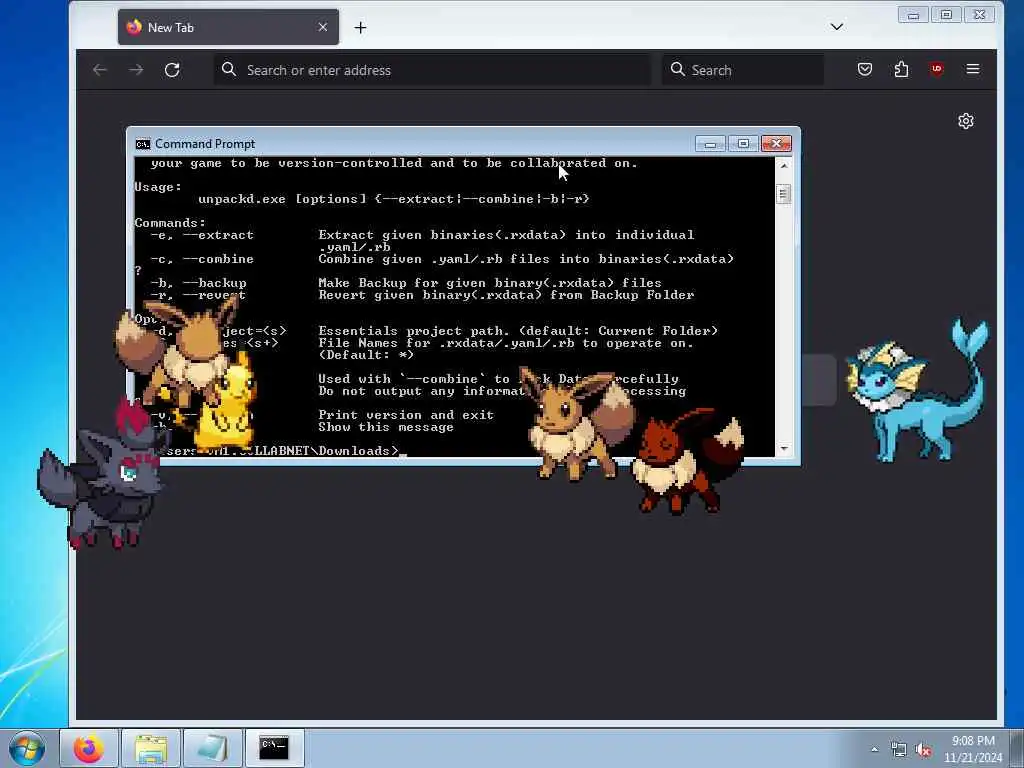Click the '--backup' command text
This screenshot has width=1024, height=768.
pos(214,283)
